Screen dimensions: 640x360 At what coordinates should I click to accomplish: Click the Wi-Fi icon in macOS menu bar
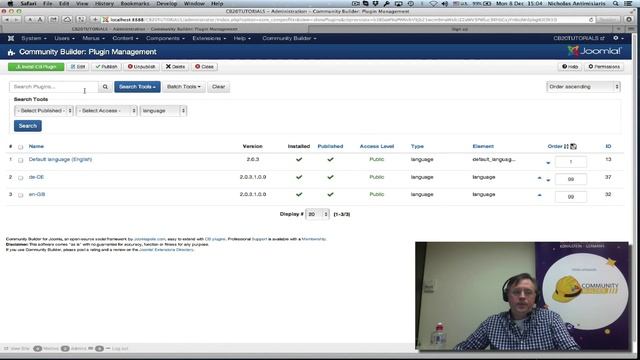click(x=433, y=4)
